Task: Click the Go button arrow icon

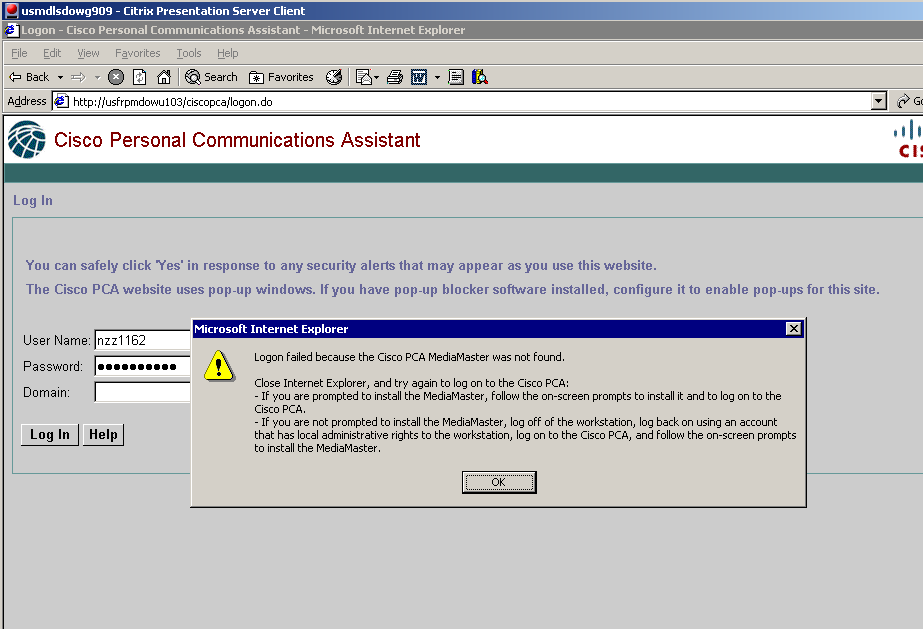Action: (x=903, y=101)
